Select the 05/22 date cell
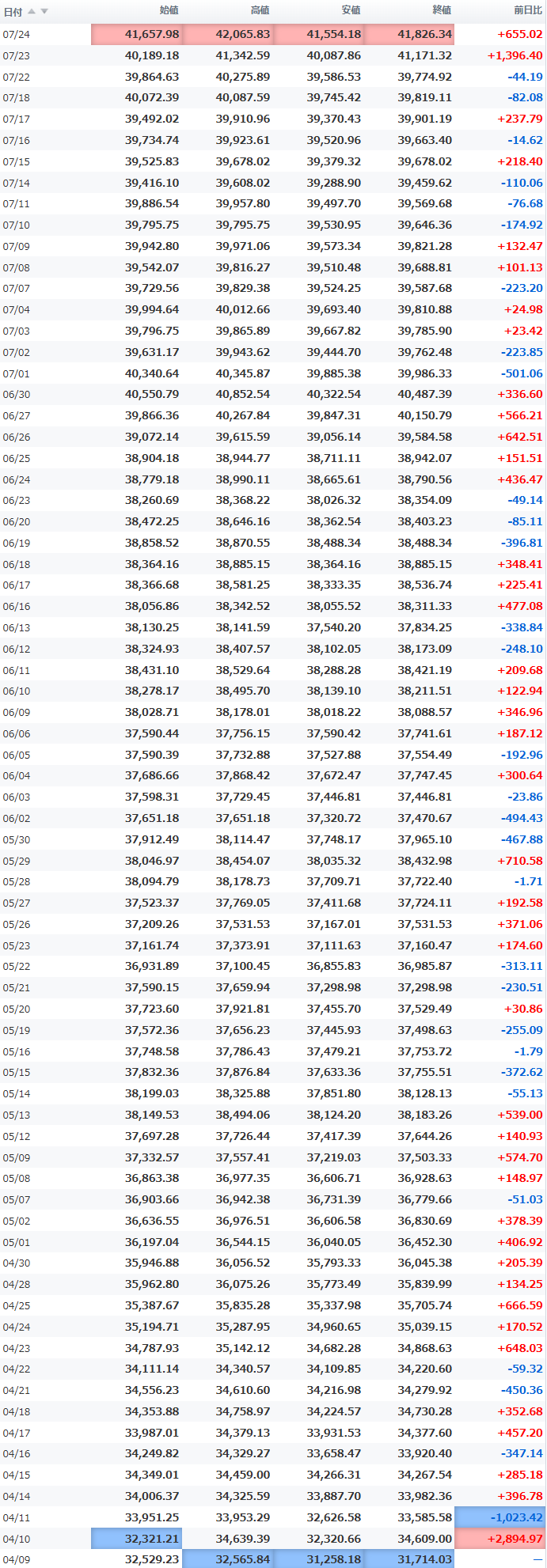 pos(17,967)
